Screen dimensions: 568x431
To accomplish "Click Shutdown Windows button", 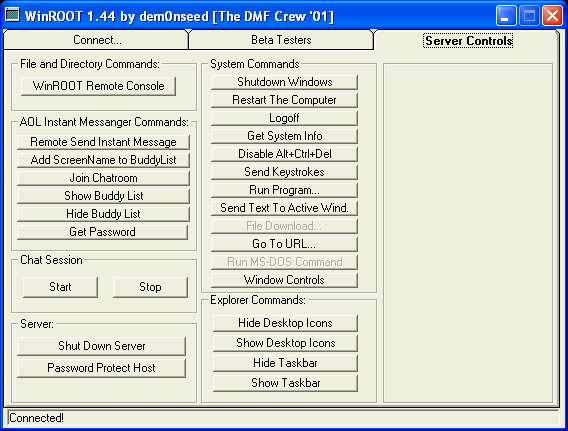I will tap(284, 82).
